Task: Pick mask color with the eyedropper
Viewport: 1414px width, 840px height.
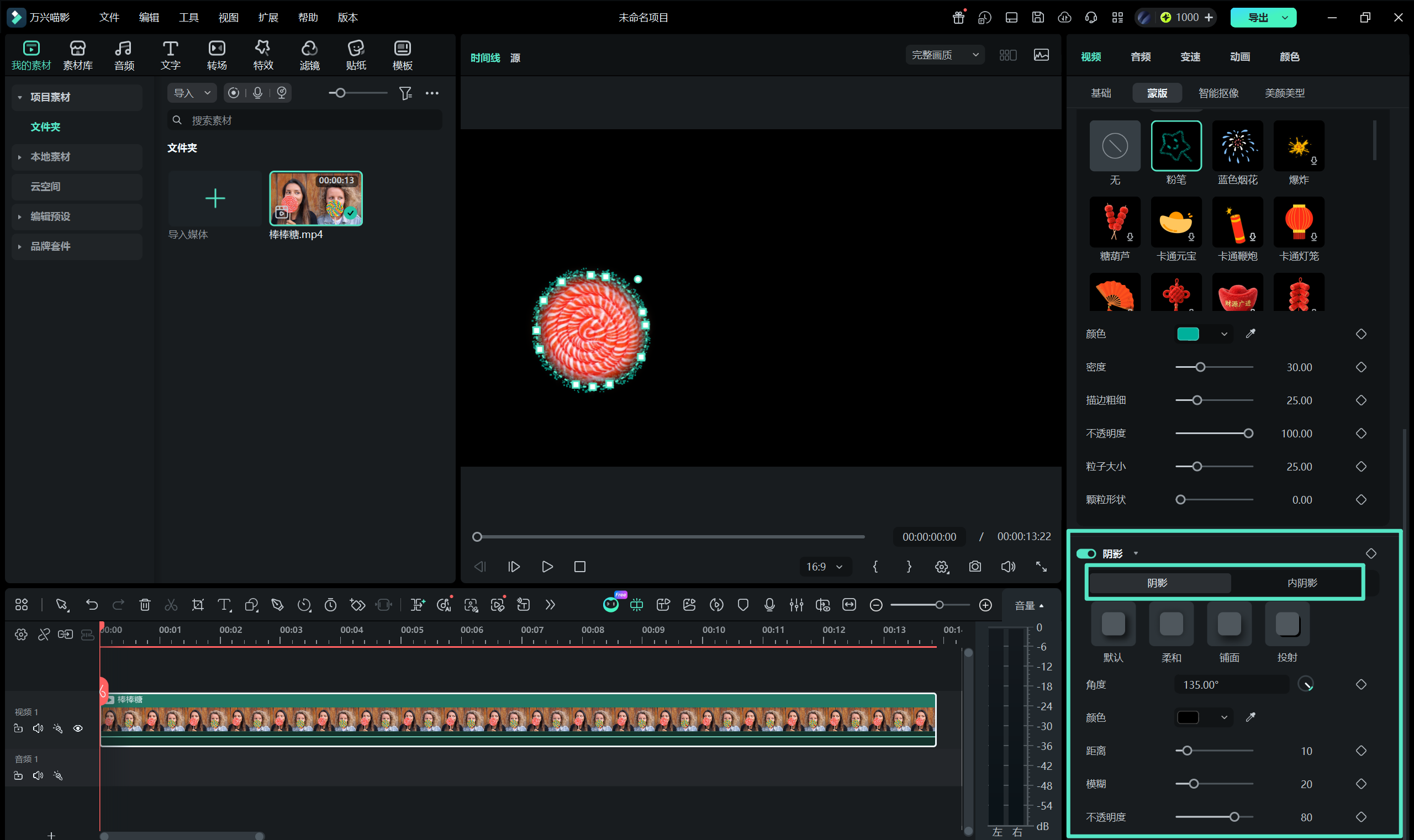Action: [x=1251, y=334]
